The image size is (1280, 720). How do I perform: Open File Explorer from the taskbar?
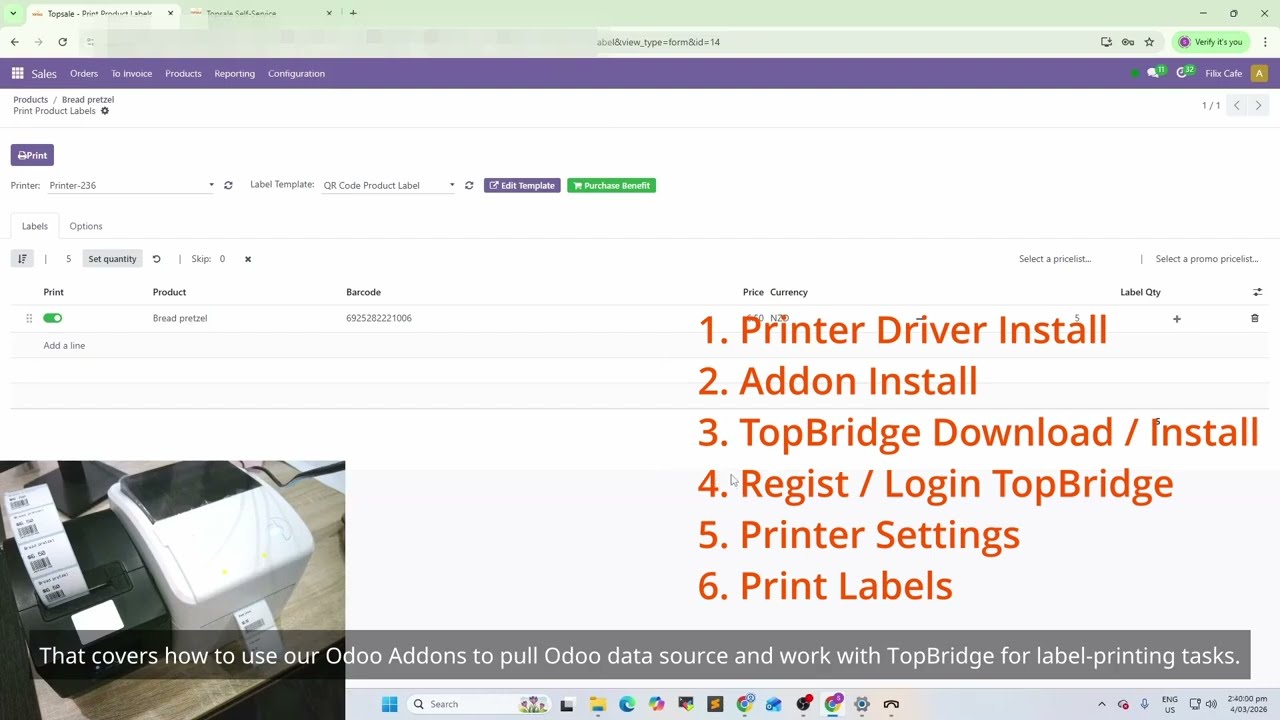click(597, 704)
